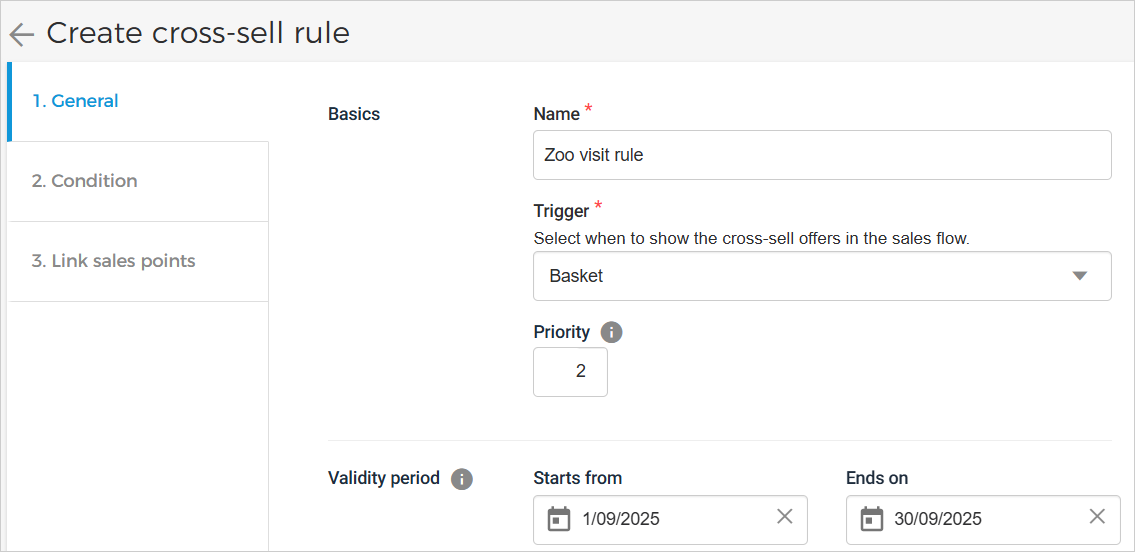Screen dimensions: 1135x552
Task: Open the Starts from calendar icon
Action: pyautogui.click(x=559, y=519)
